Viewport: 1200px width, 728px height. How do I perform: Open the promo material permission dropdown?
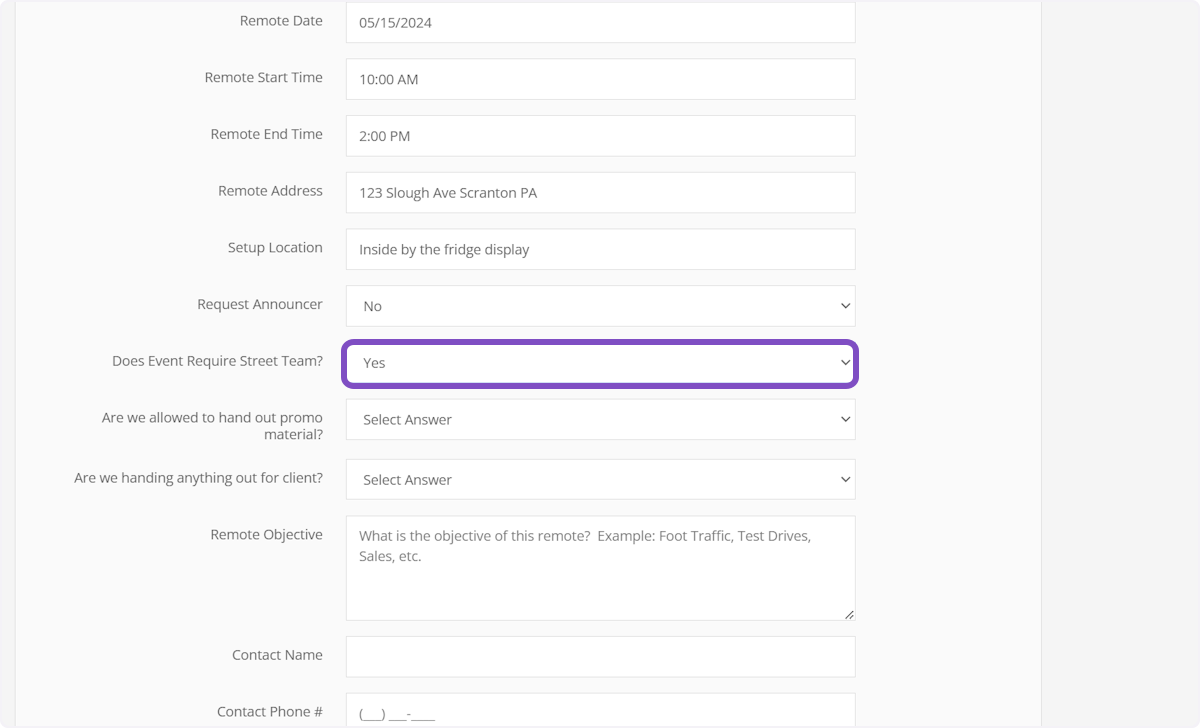(x=600, y=420)
